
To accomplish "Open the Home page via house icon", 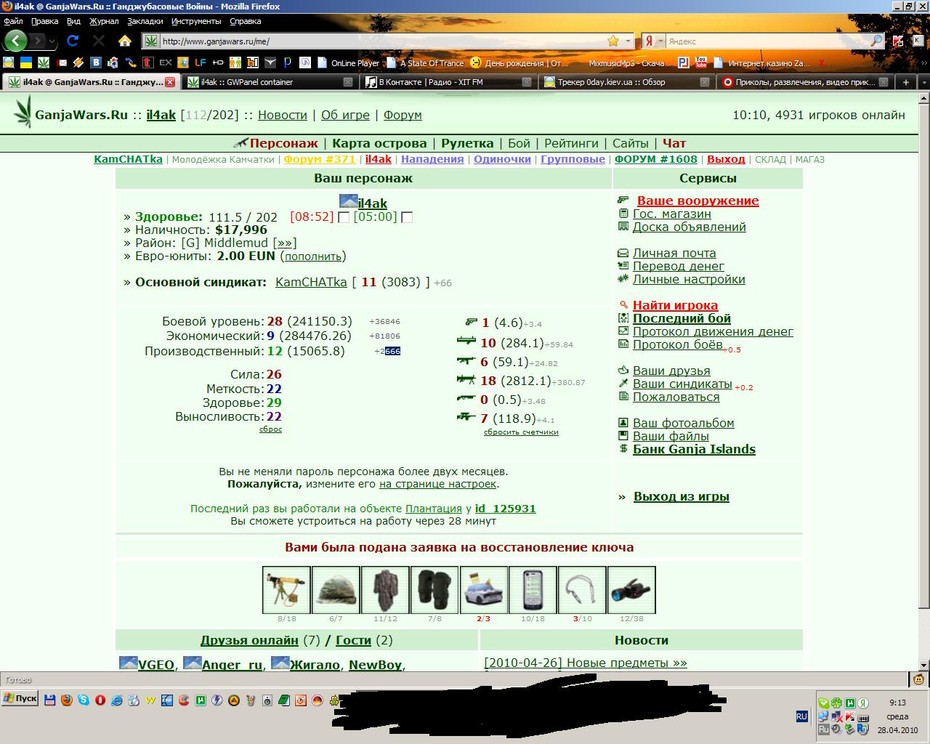I will coord(125,41).
